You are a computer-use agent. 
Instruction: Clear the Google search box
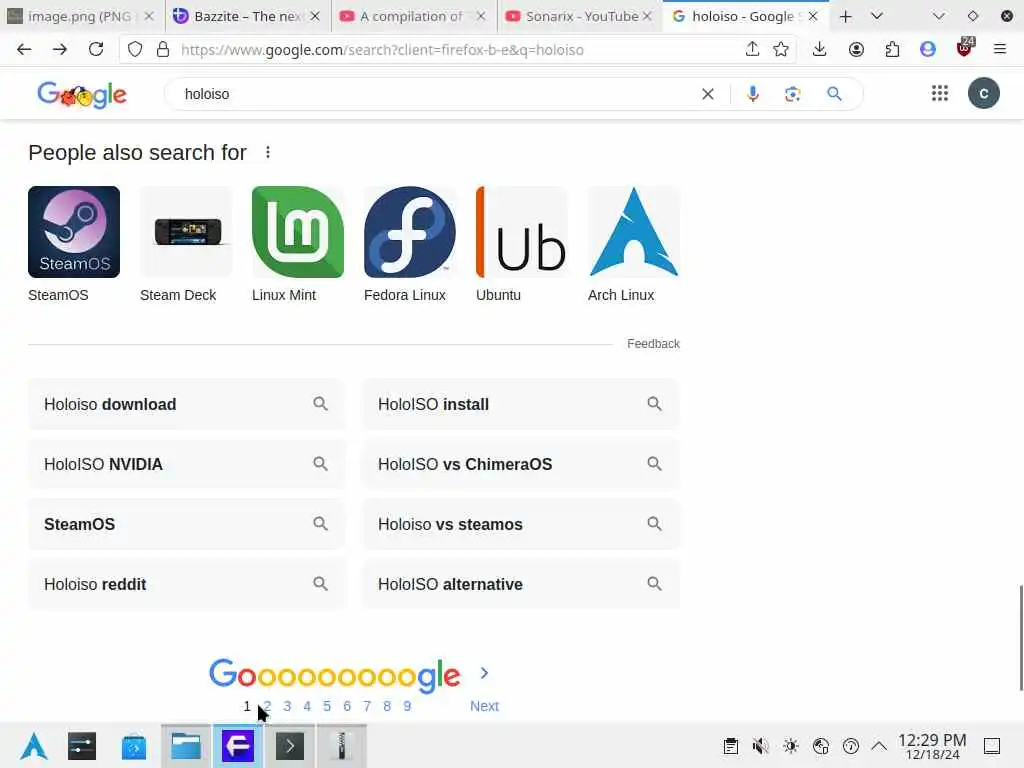click(x=708, y=94)
